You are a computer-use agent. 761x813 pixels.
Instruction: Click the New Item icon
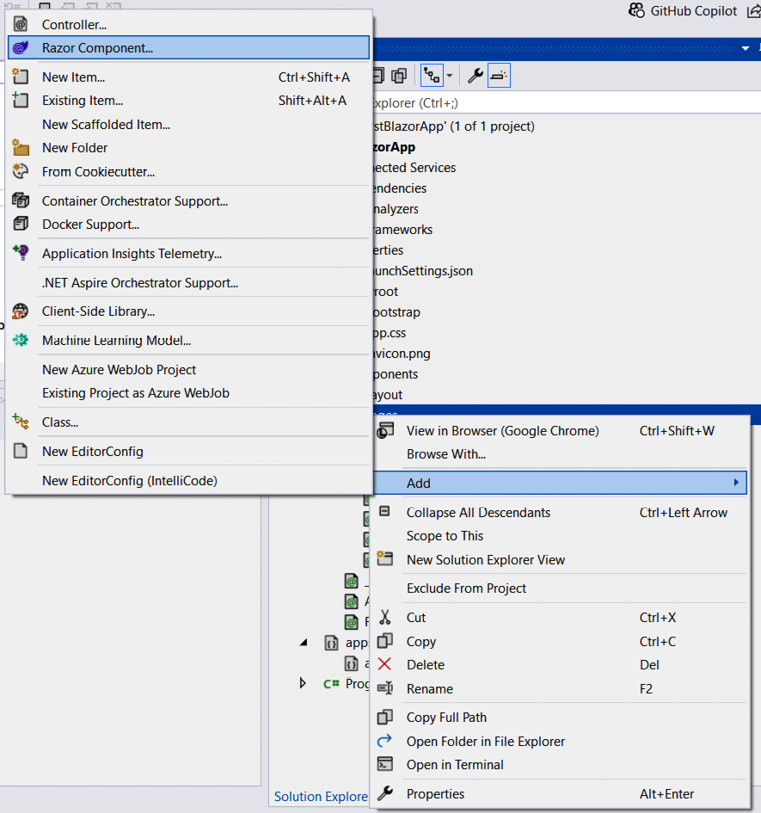(x=20, y=77)
